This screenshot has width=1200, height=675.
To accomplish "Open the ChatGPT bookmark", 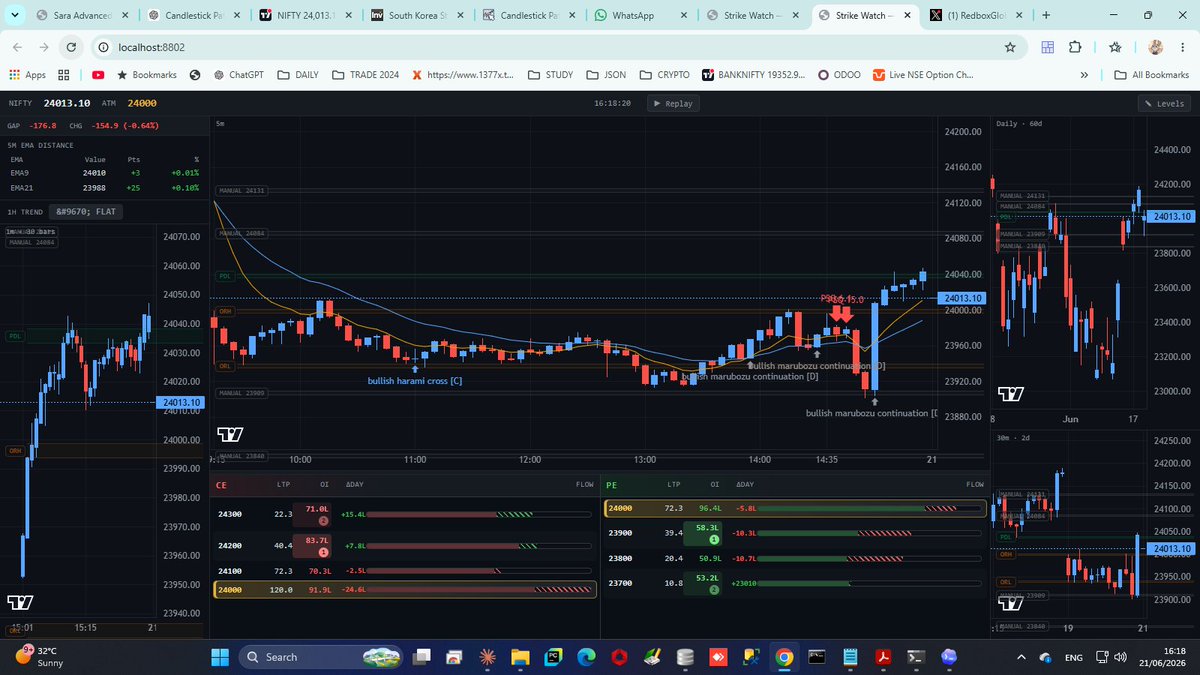I will (x=237, y=75).
